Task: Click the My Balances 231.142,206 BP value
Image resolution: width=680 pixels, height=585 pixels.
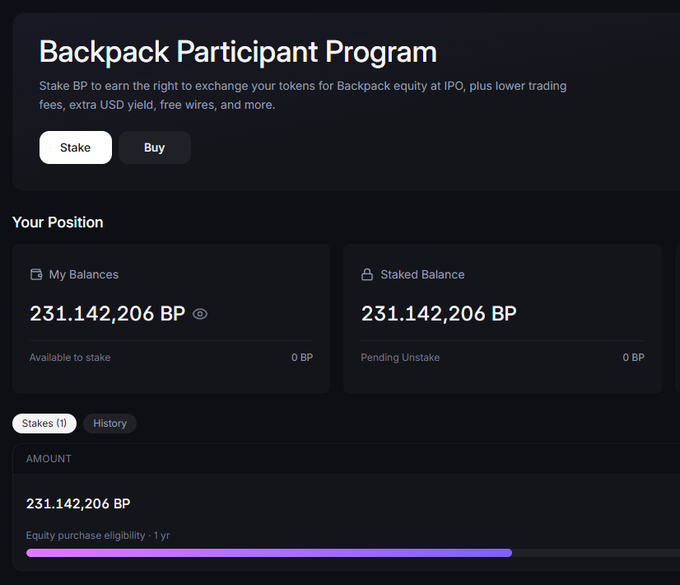Action: (108, 314)
